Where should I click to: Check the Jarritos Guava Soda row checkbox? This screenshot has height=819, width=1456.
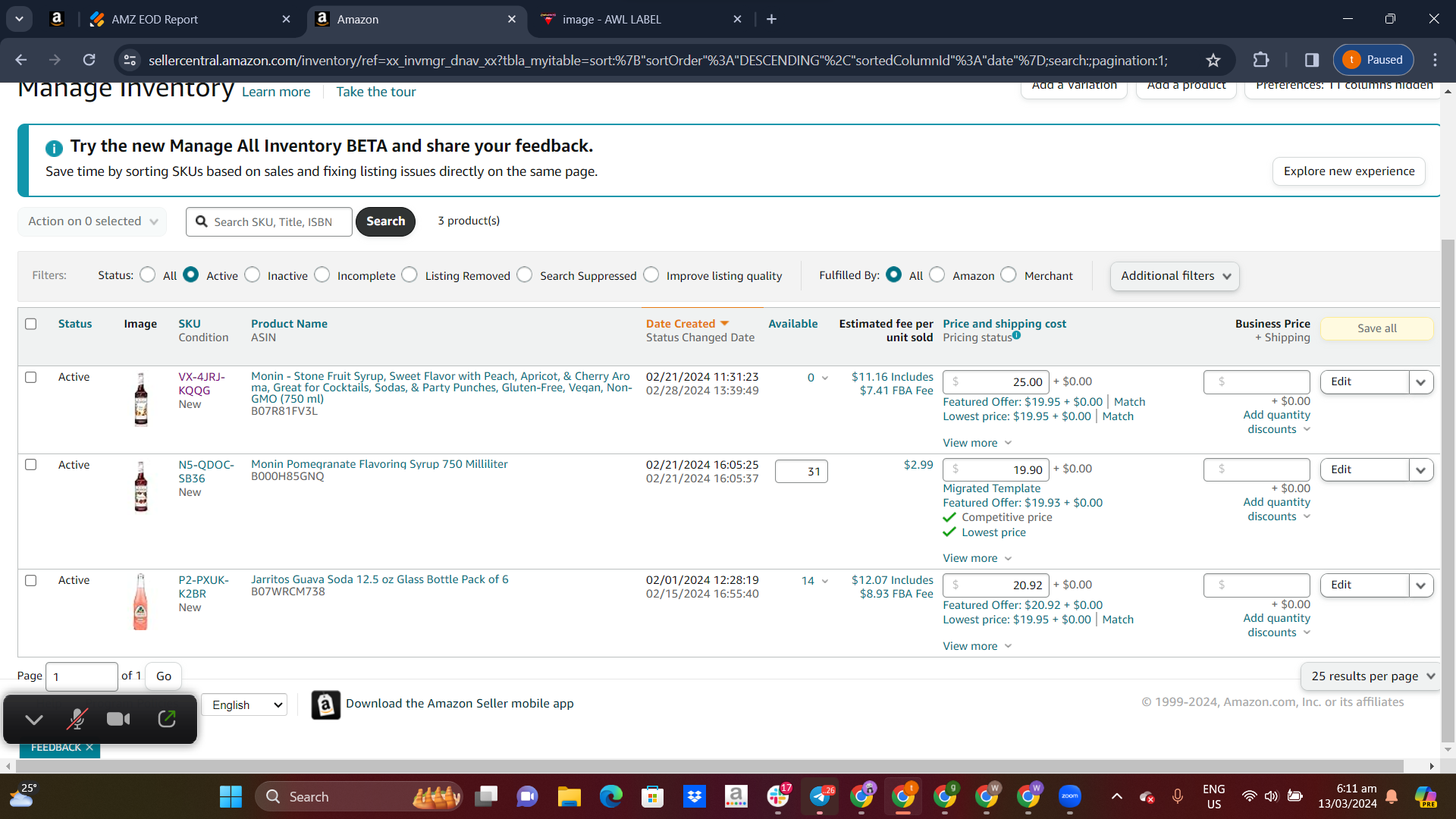coord(31,580)
